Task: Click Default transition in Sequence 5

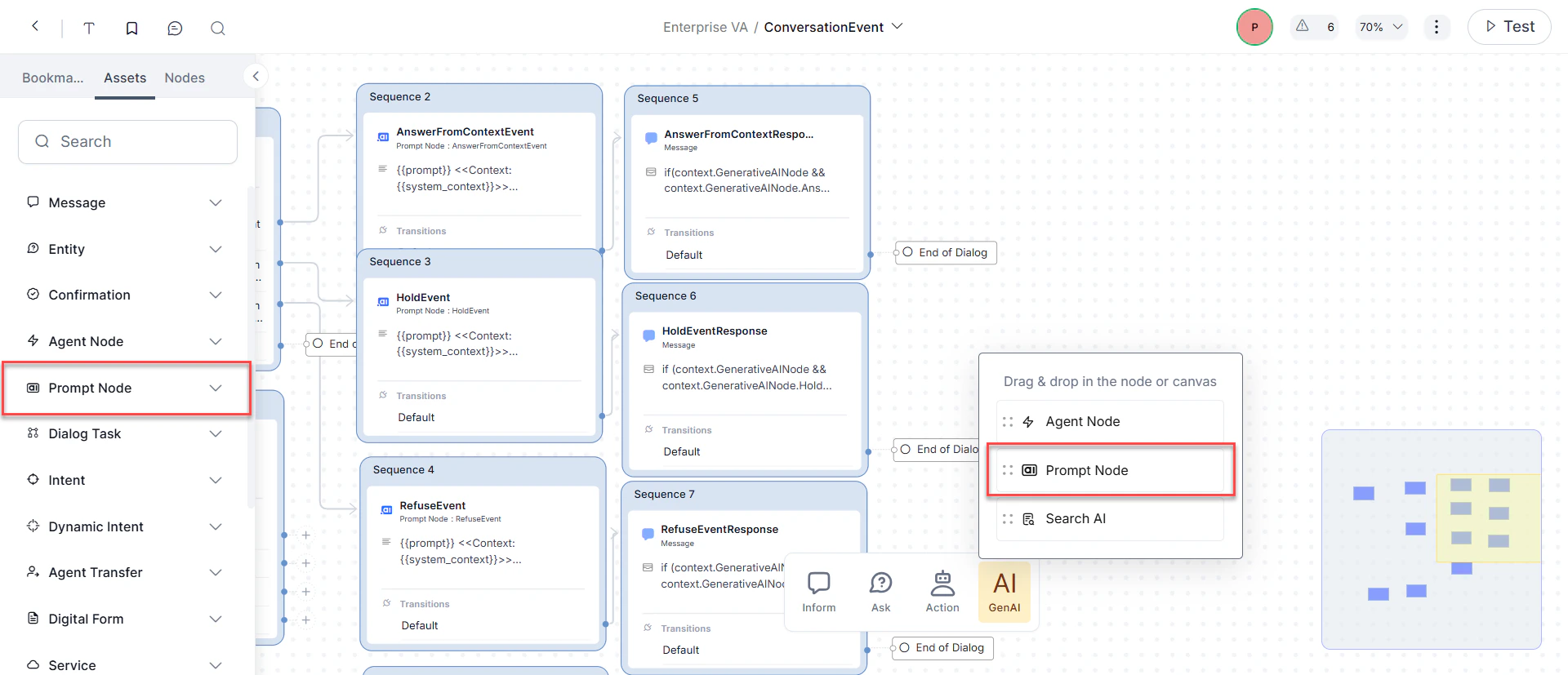Action: point(684,255)
